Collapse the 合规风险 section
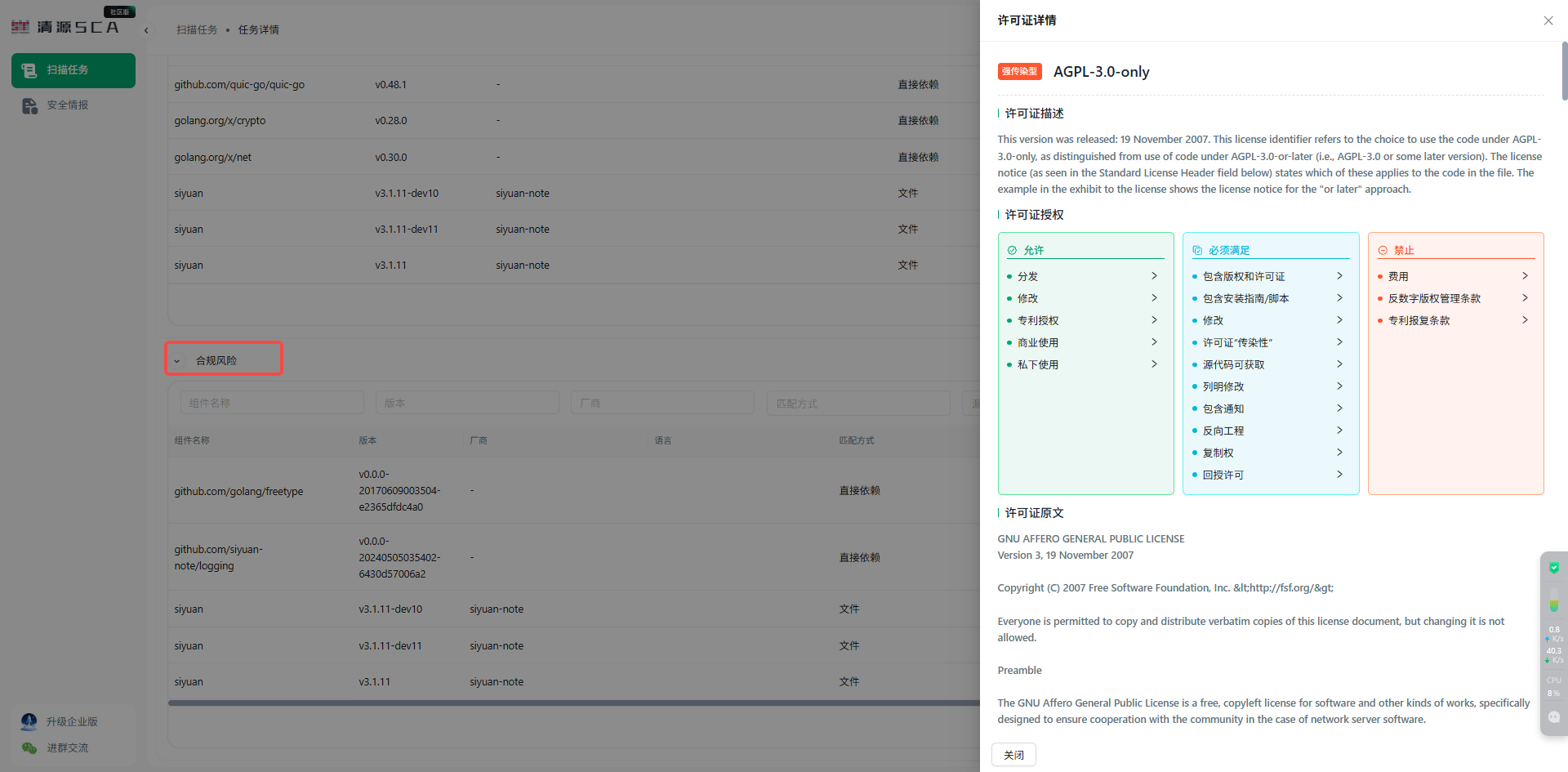The height and width of the screenshot is (772, 1568). [177, 360]
